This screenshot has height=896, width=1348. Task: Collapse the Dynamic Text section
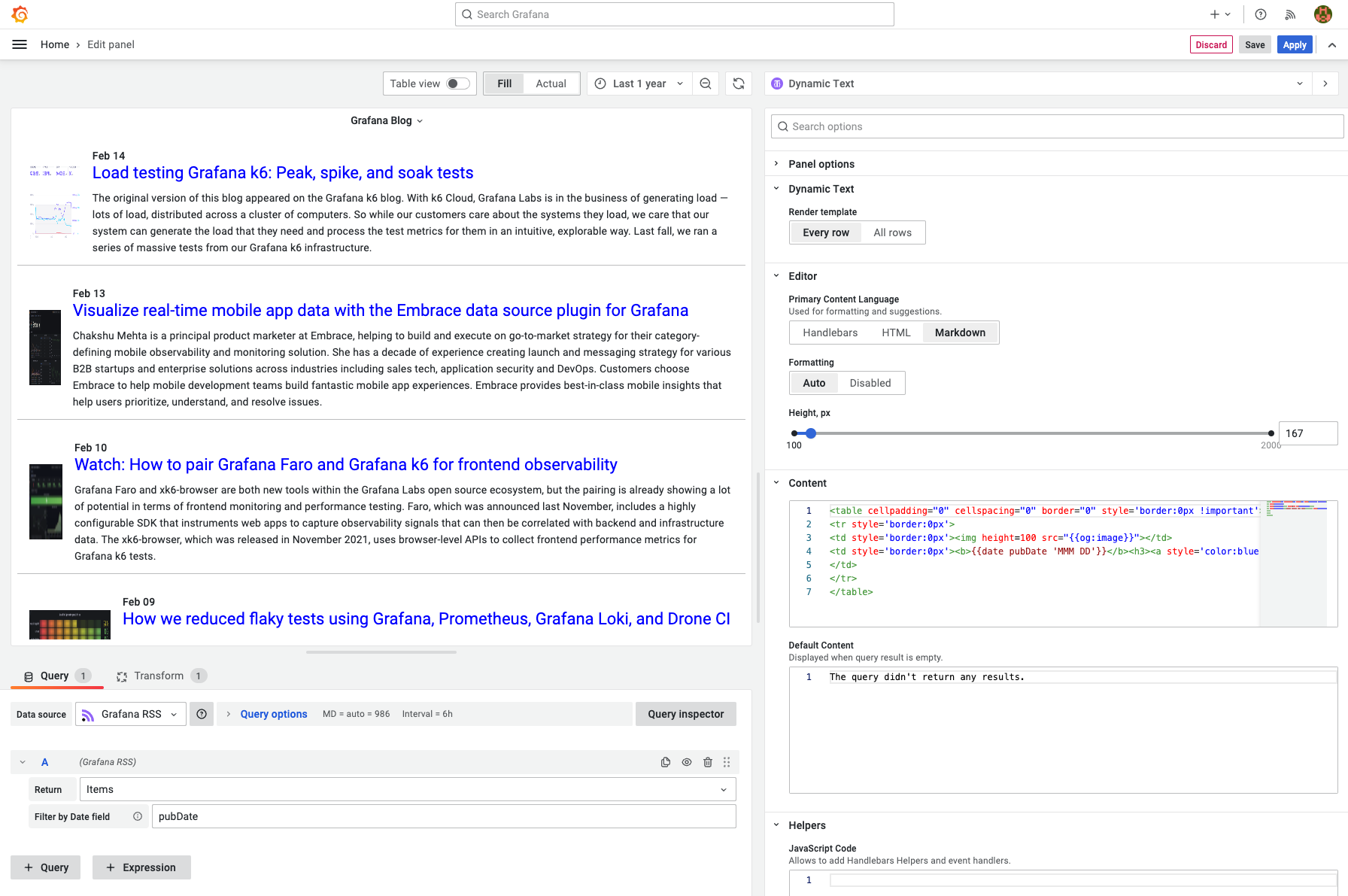[x=821, y=189]
